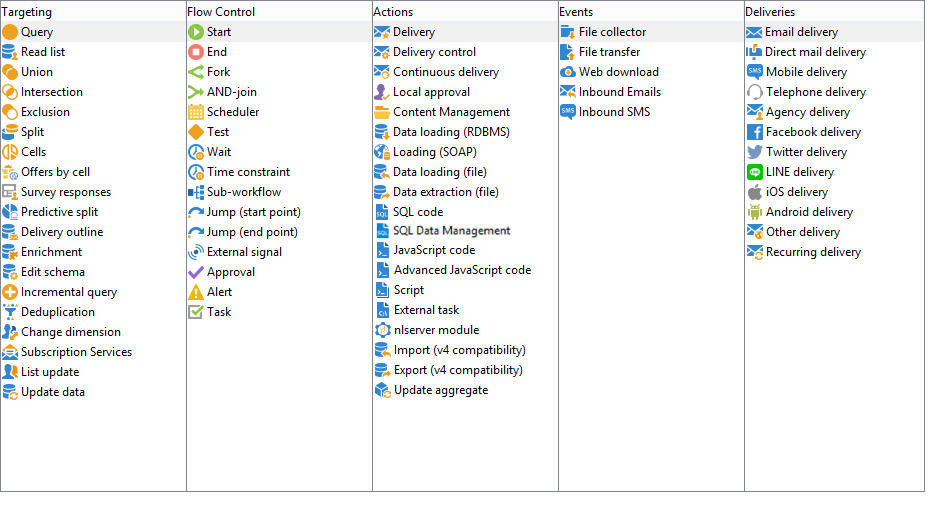Click Import (v4 compatibility) label
The height and width of the screenshot is (511, 939).
pos(459,350)
